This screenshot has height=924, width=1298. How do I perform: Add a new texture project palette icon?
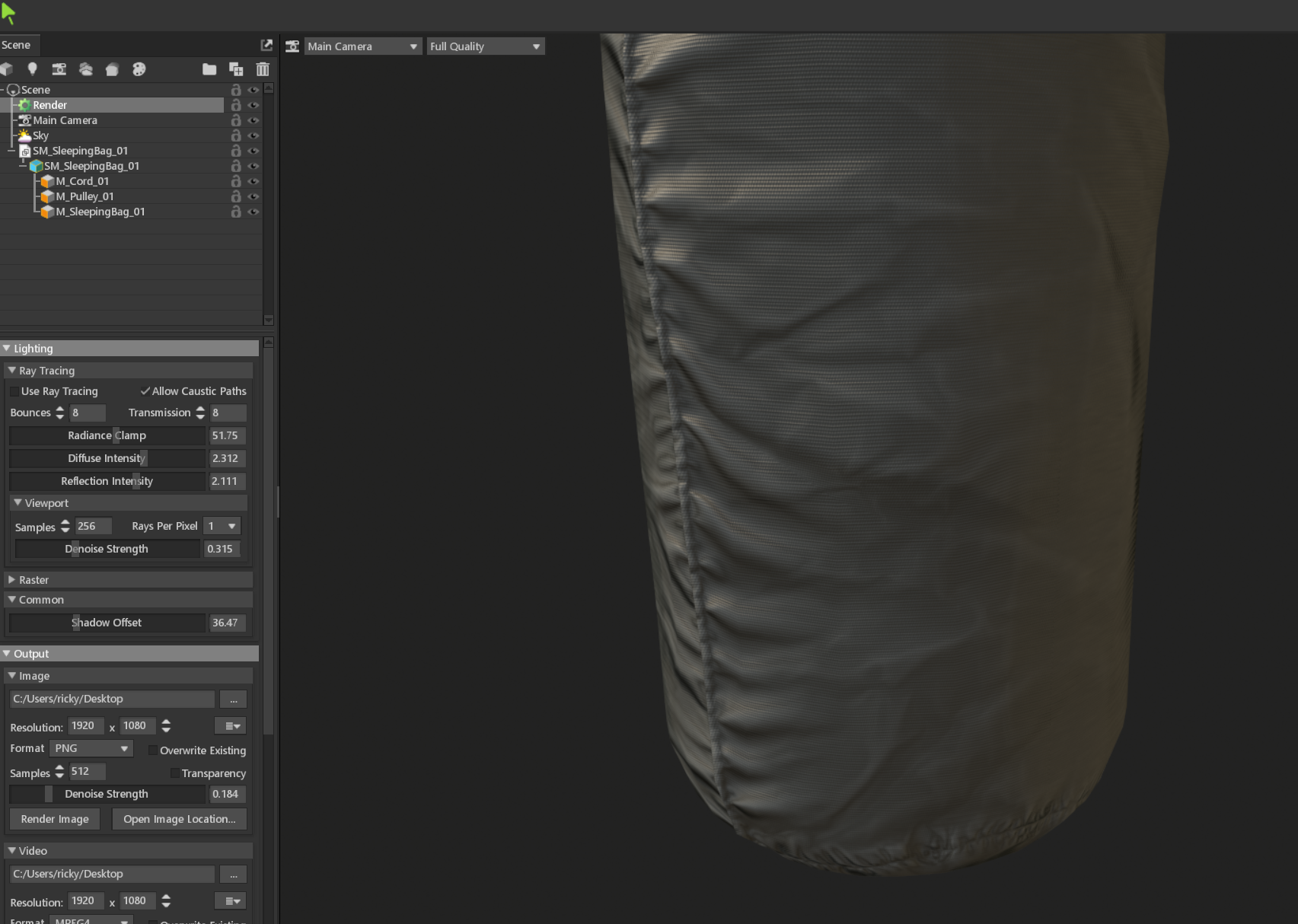[139, 69]
